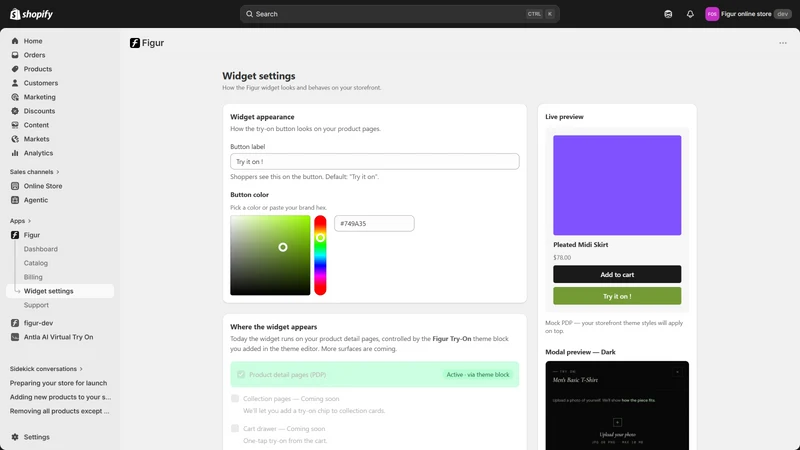Click the purple product image preview
Viewport: 800px width, 450px height.
[617, 185]
